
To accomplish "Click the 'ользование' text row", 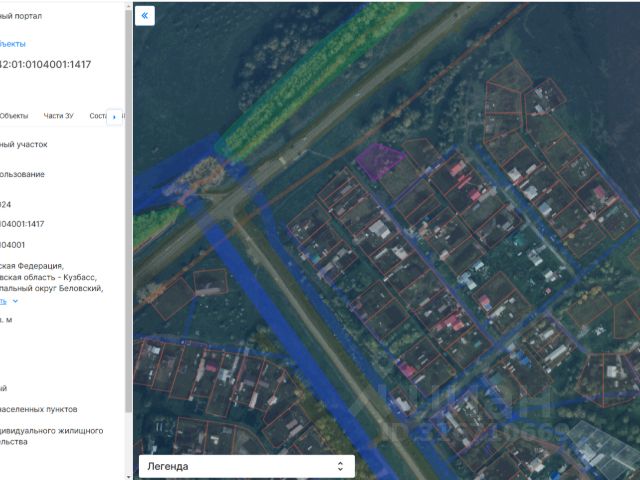I will pos(22,174).
